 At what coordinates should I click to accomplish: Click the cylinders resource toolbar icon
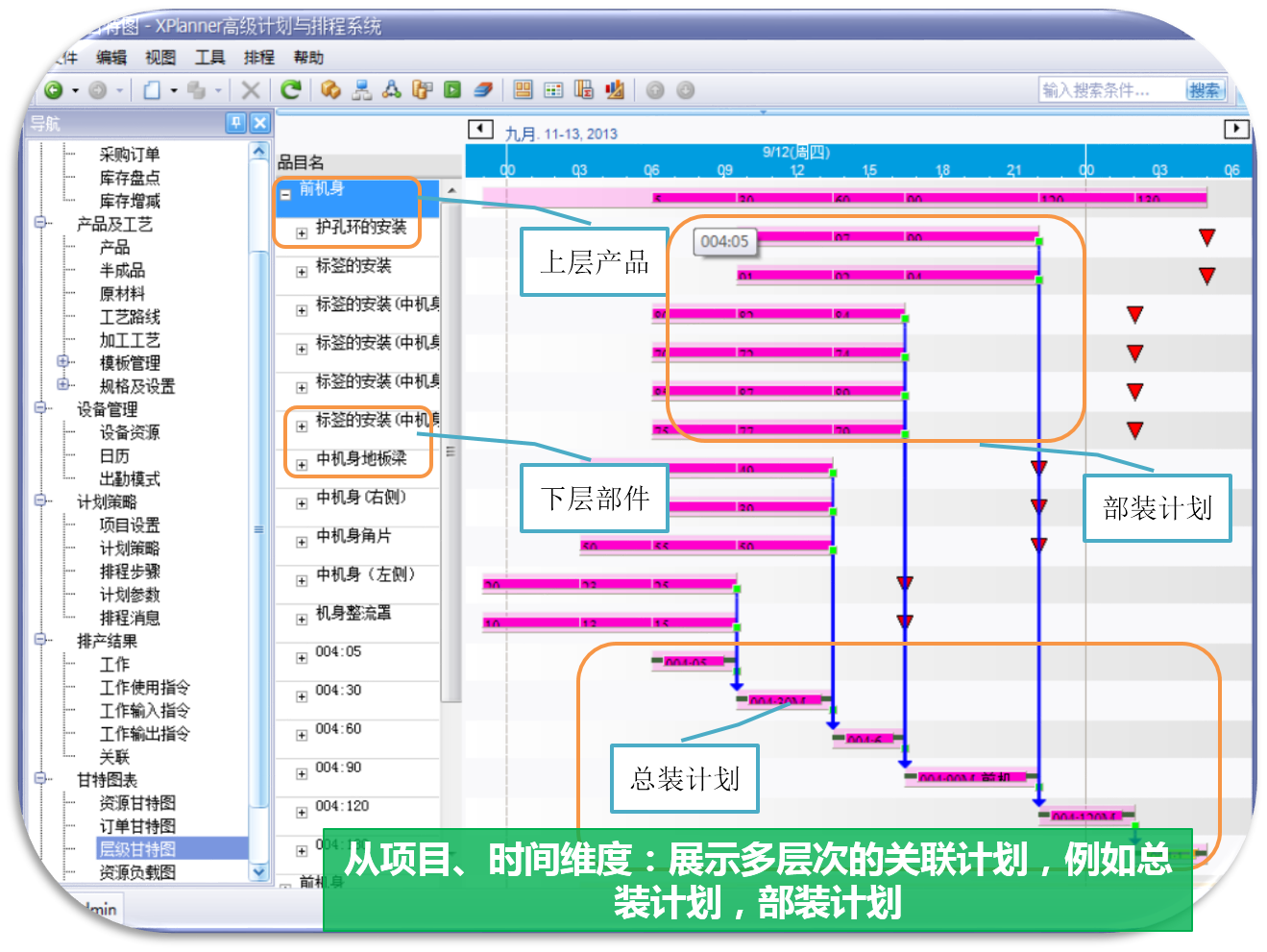pyautogui.click(x=422, y=89)
